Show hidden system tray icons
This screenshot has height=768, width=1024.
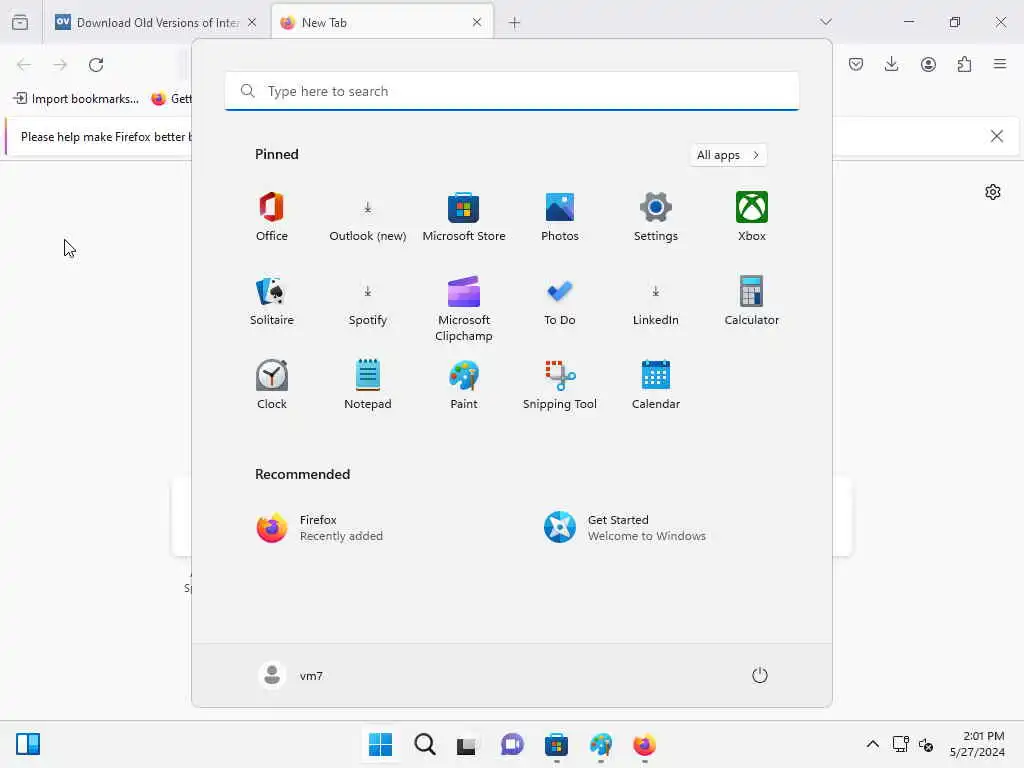(x=872, y=744)
